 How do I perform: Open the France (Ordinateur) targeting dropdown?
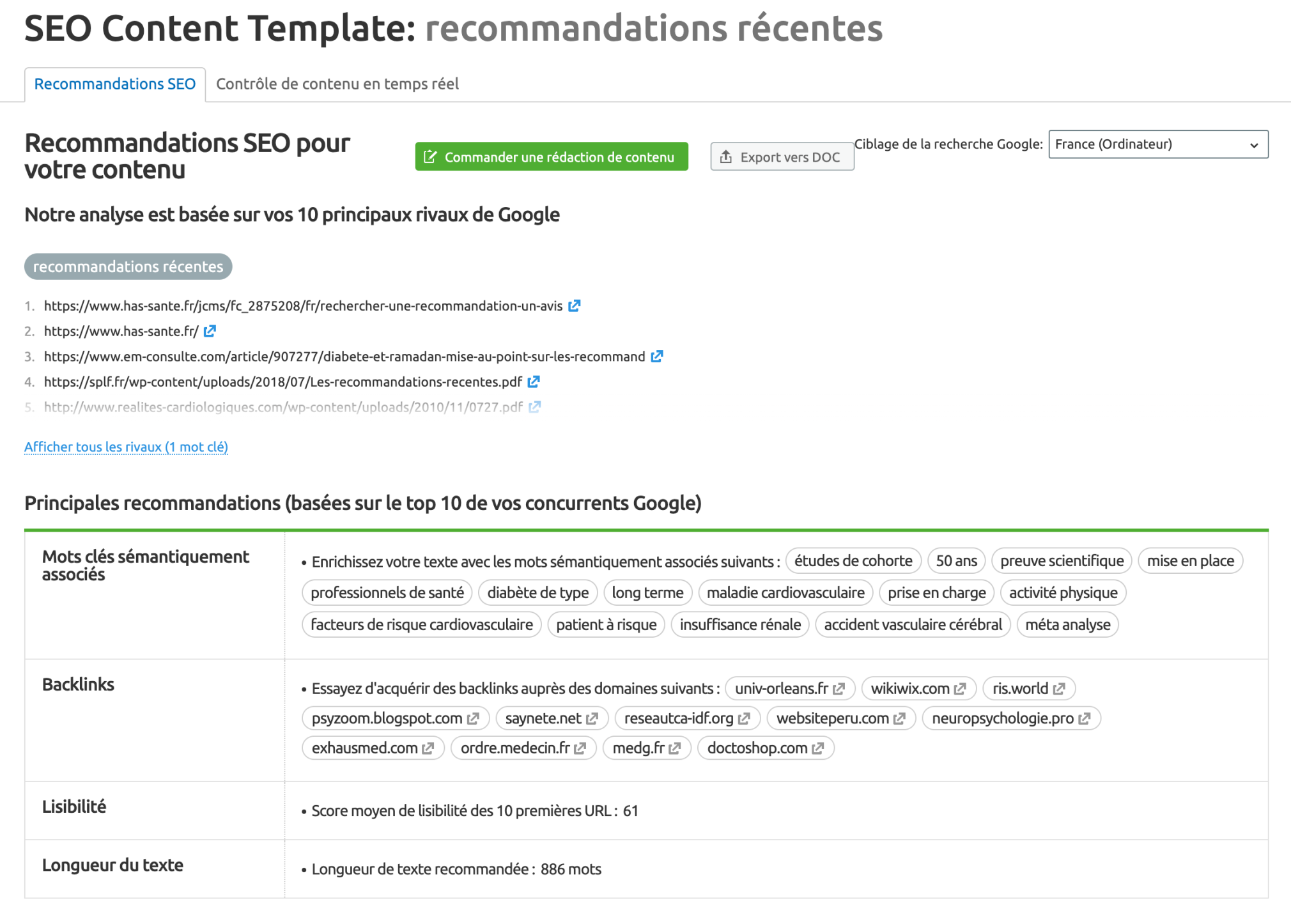click(1158, 144)
